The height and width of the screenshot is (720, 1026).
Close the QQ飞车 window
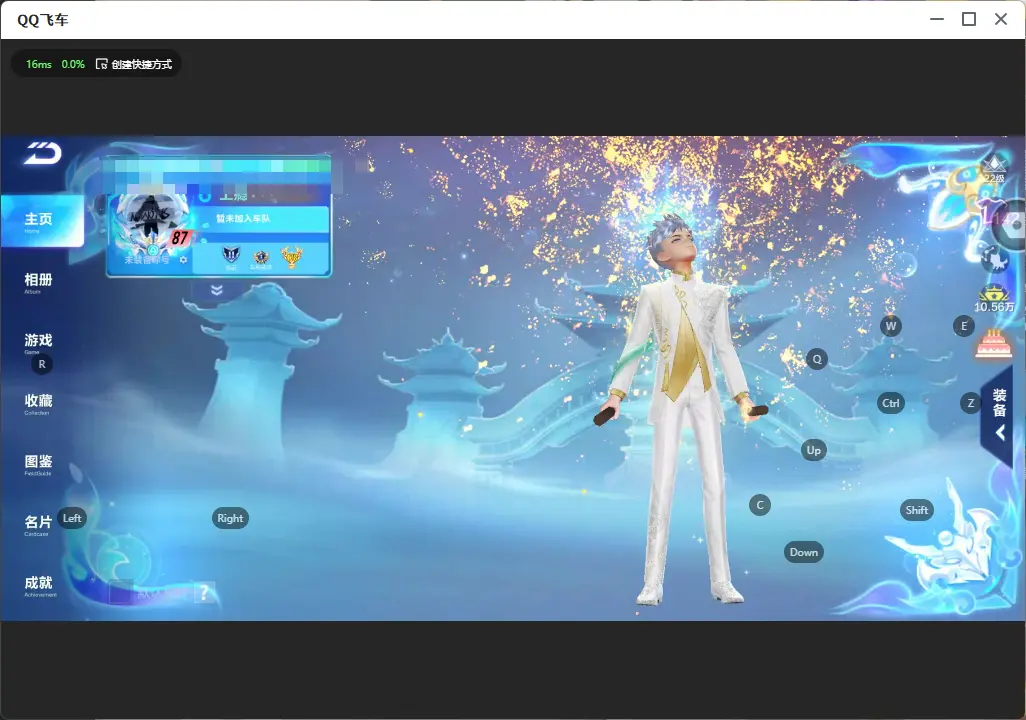(x=1001, y=20)
